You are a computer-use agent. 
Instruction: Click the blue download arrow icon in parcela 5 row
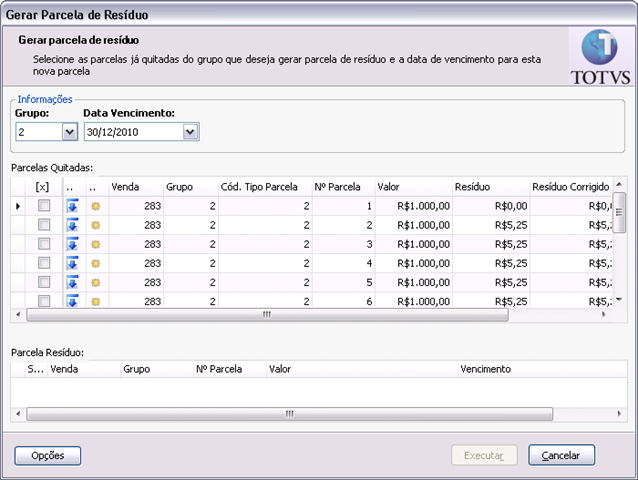(x=72, y=282)
